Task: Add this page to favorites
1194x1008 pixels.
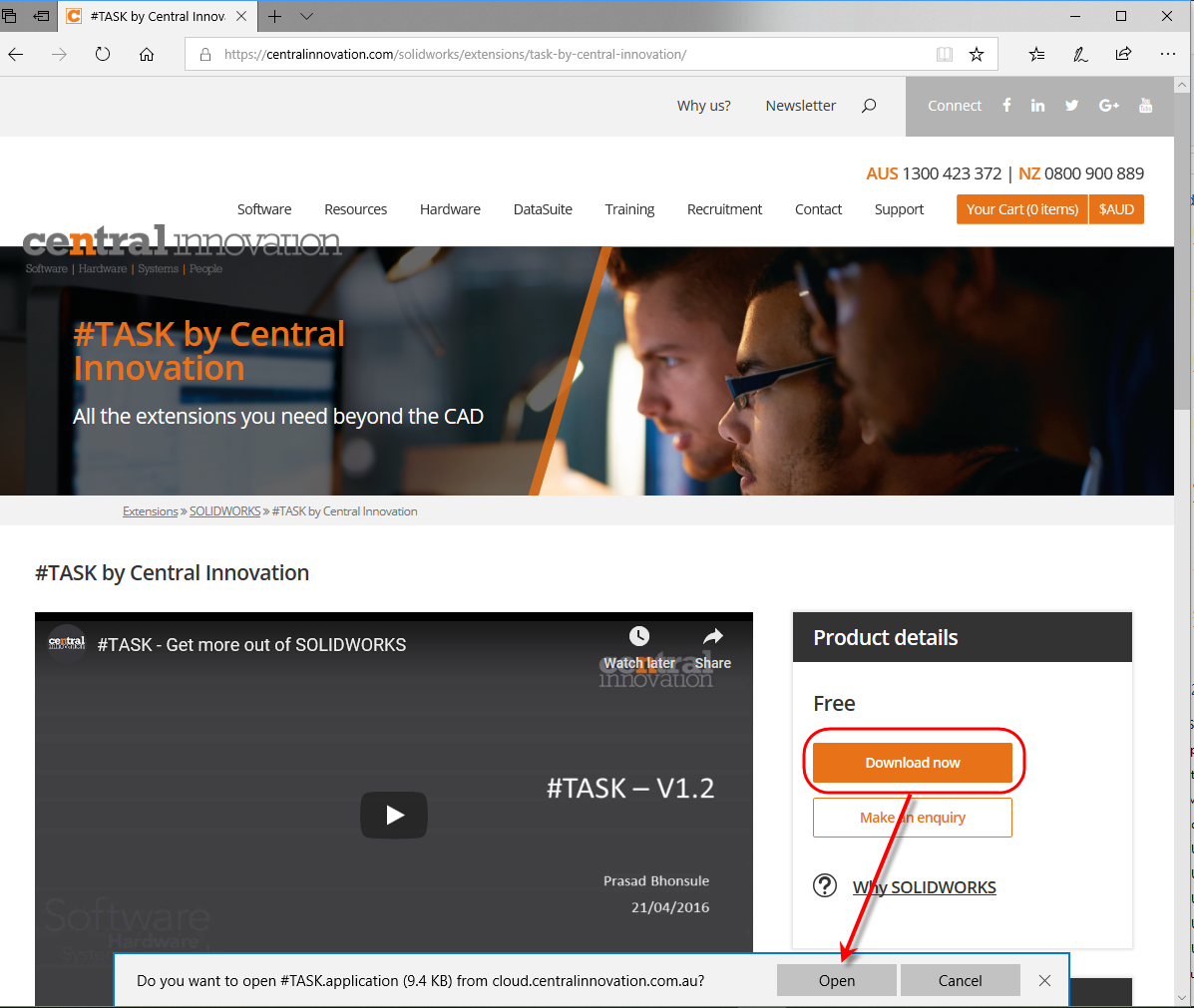Action: click(x=977, y=54)
